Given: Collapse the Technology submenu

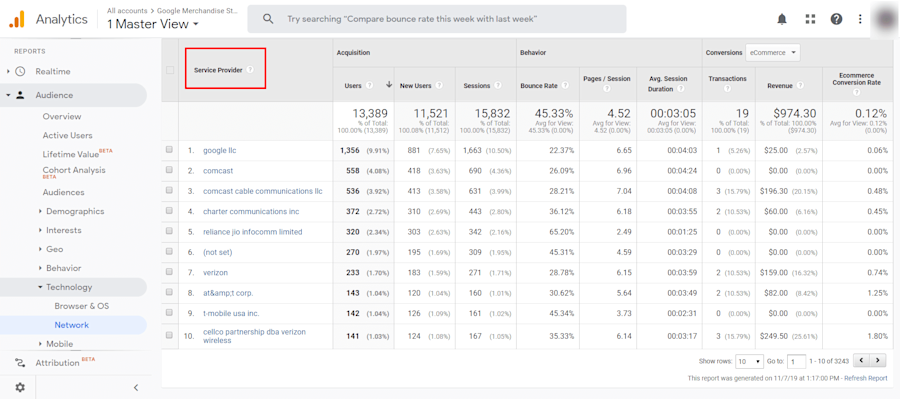Looking at the screenshot, I should point(40,287).
